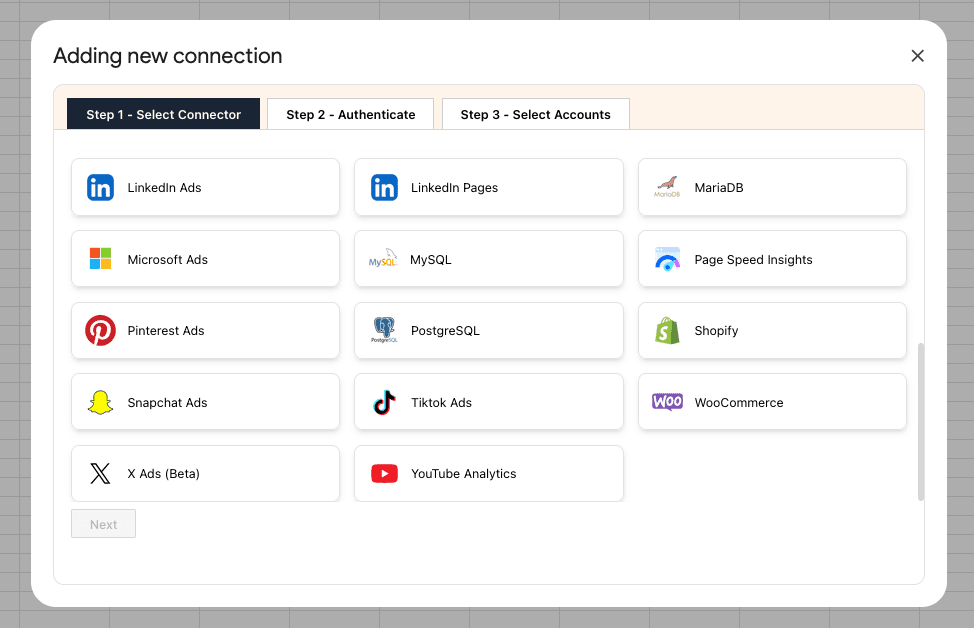Screen dimensions: 974x628
Task: Click the Shopify bag icon
Action: pyautogui.click(x=667, y=331)
